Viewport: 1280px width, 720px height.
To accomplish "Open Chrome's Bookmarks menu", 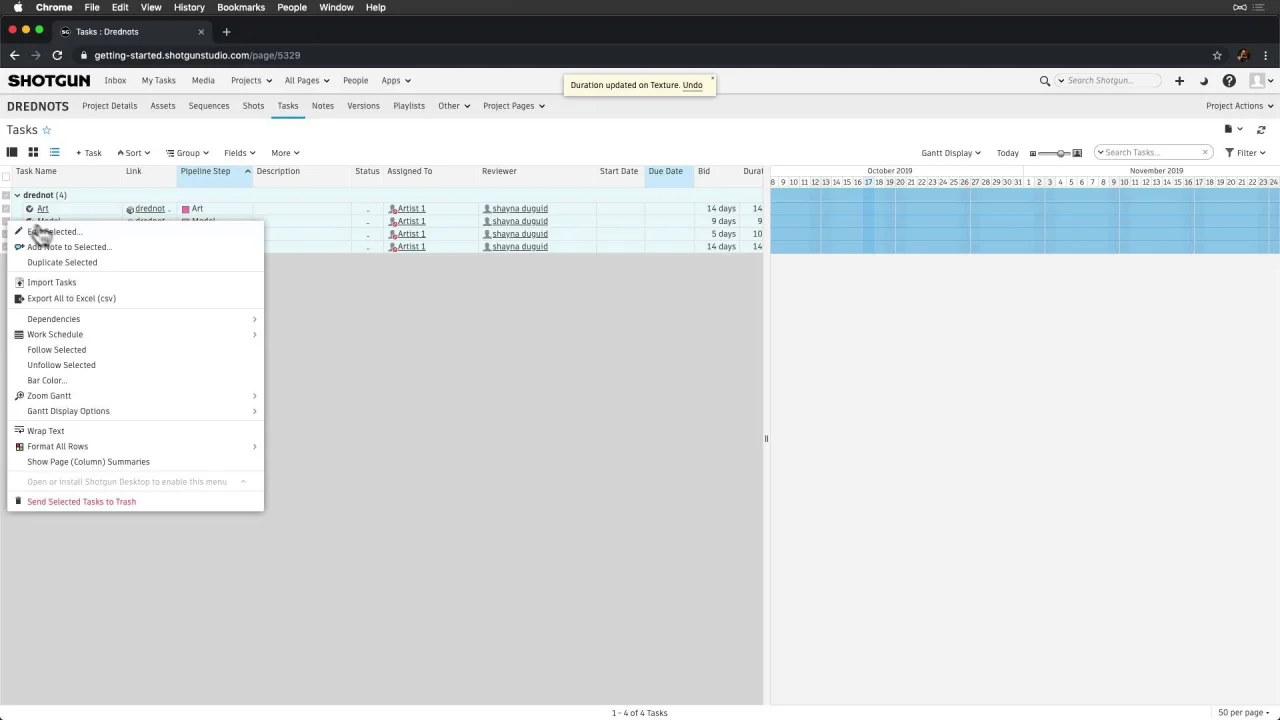I will [241, 7].
